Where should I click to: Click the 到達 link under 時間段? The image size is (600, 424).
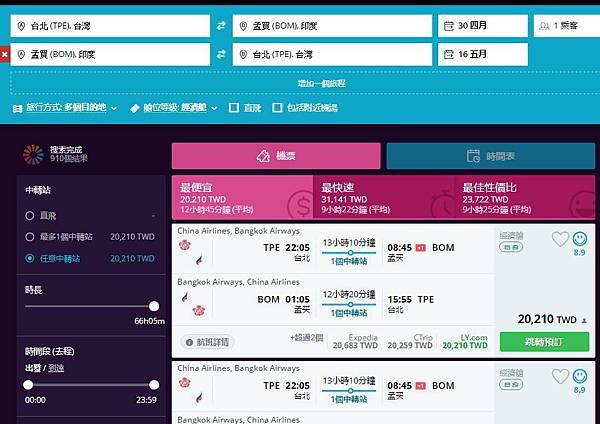tap(56, 368)
